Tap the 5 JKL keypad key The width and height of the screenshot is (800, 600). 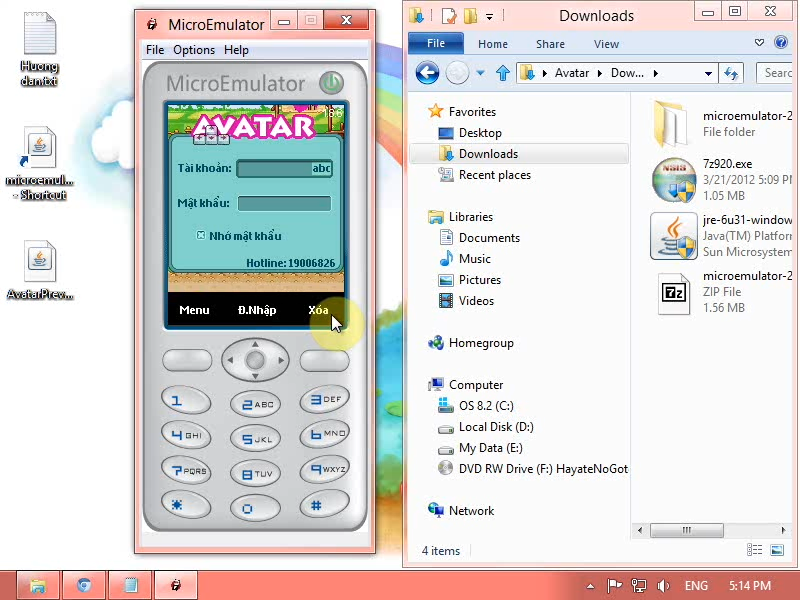255,439
